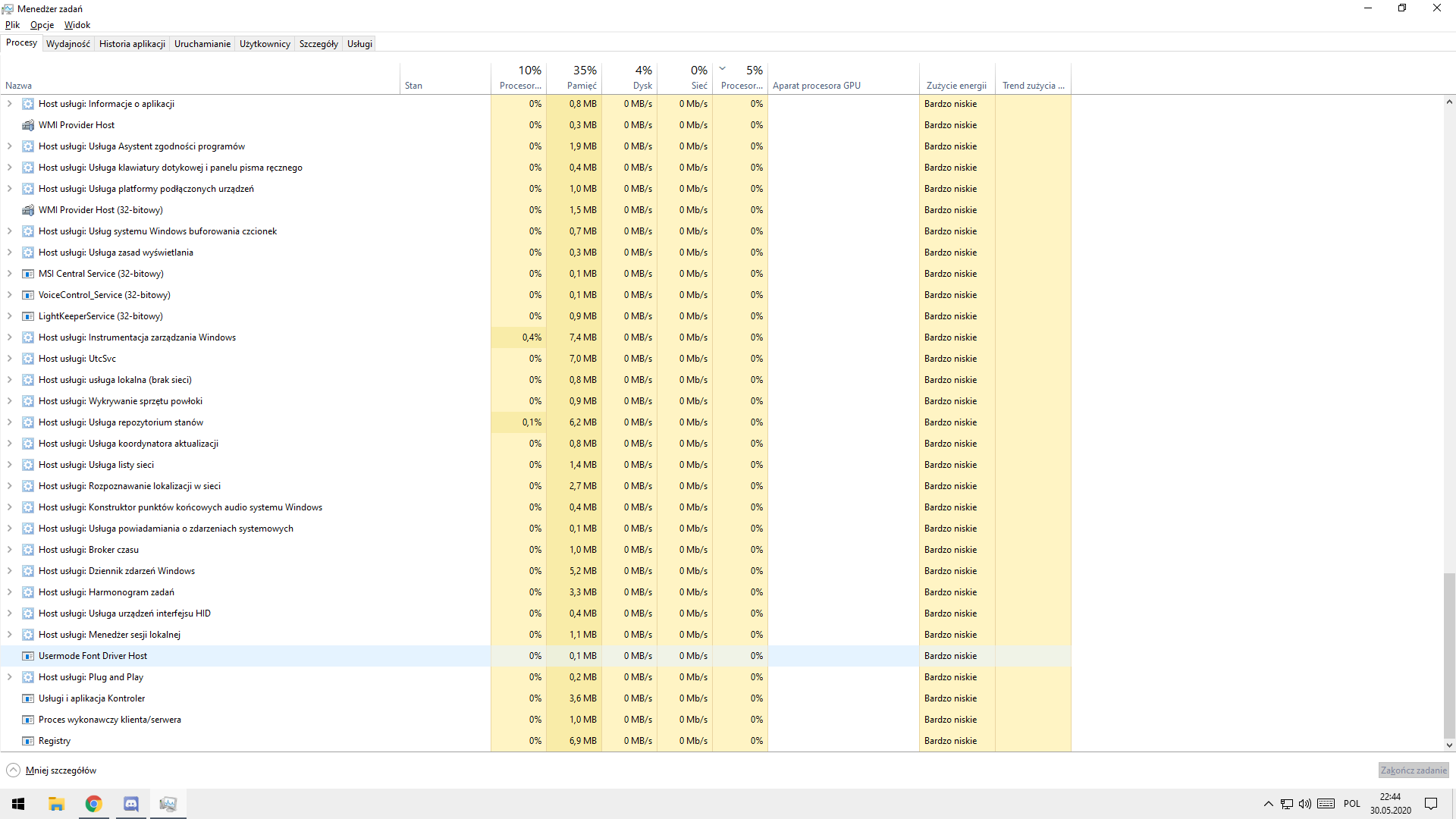Screen dimensions: 1456x819
Task: Switch to the Uruchamianie tab
Action: [202, 44]
